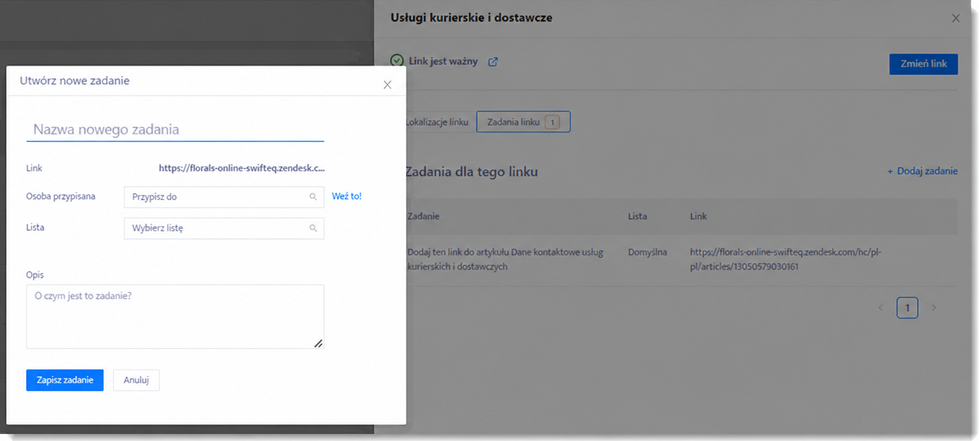The image size is (979, 441).
Task: Click the Zmień link button
Action: click(923, 64)
